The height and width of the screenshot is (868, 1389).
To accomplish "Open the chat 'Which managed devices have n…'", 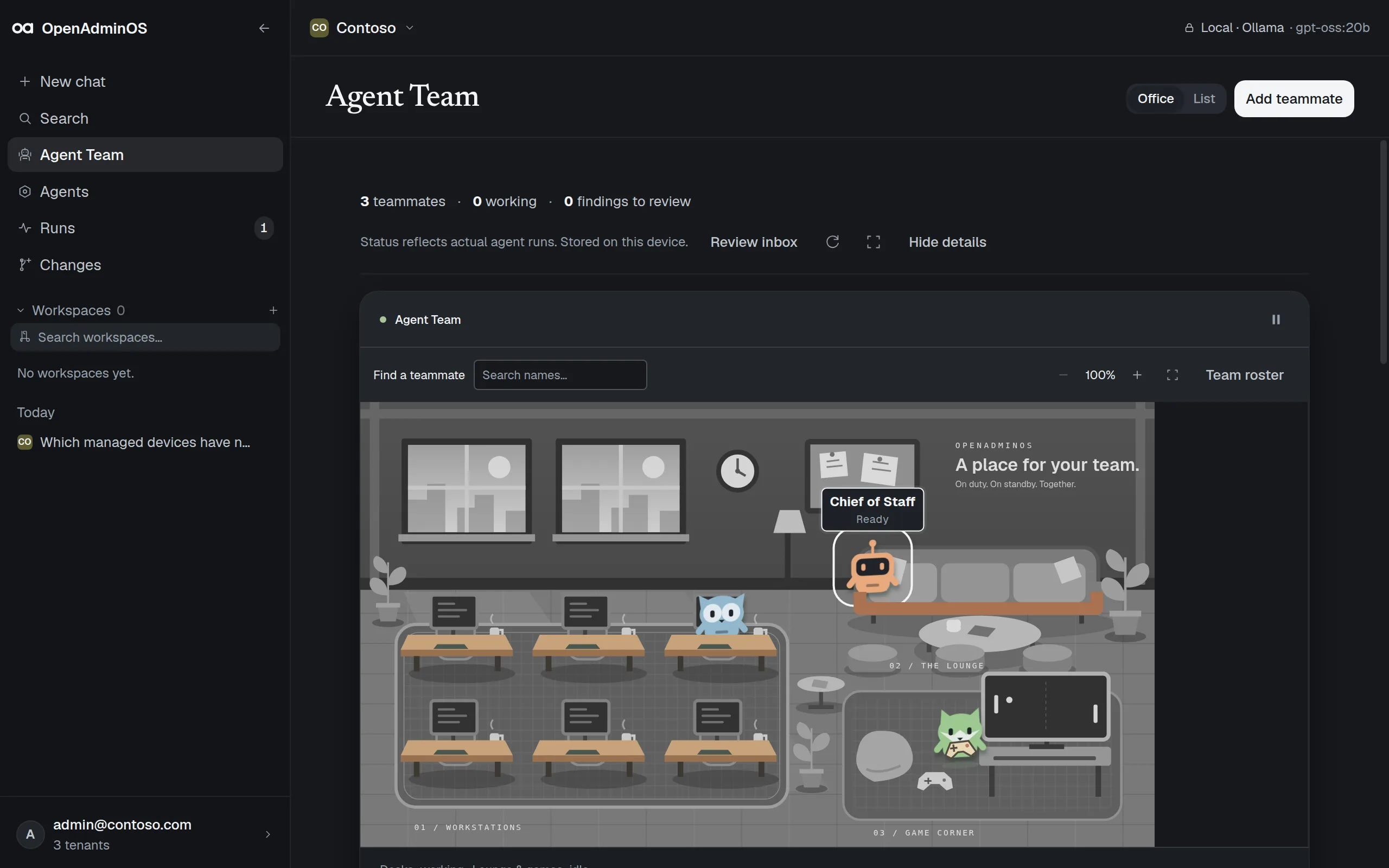I will point(145,442).
